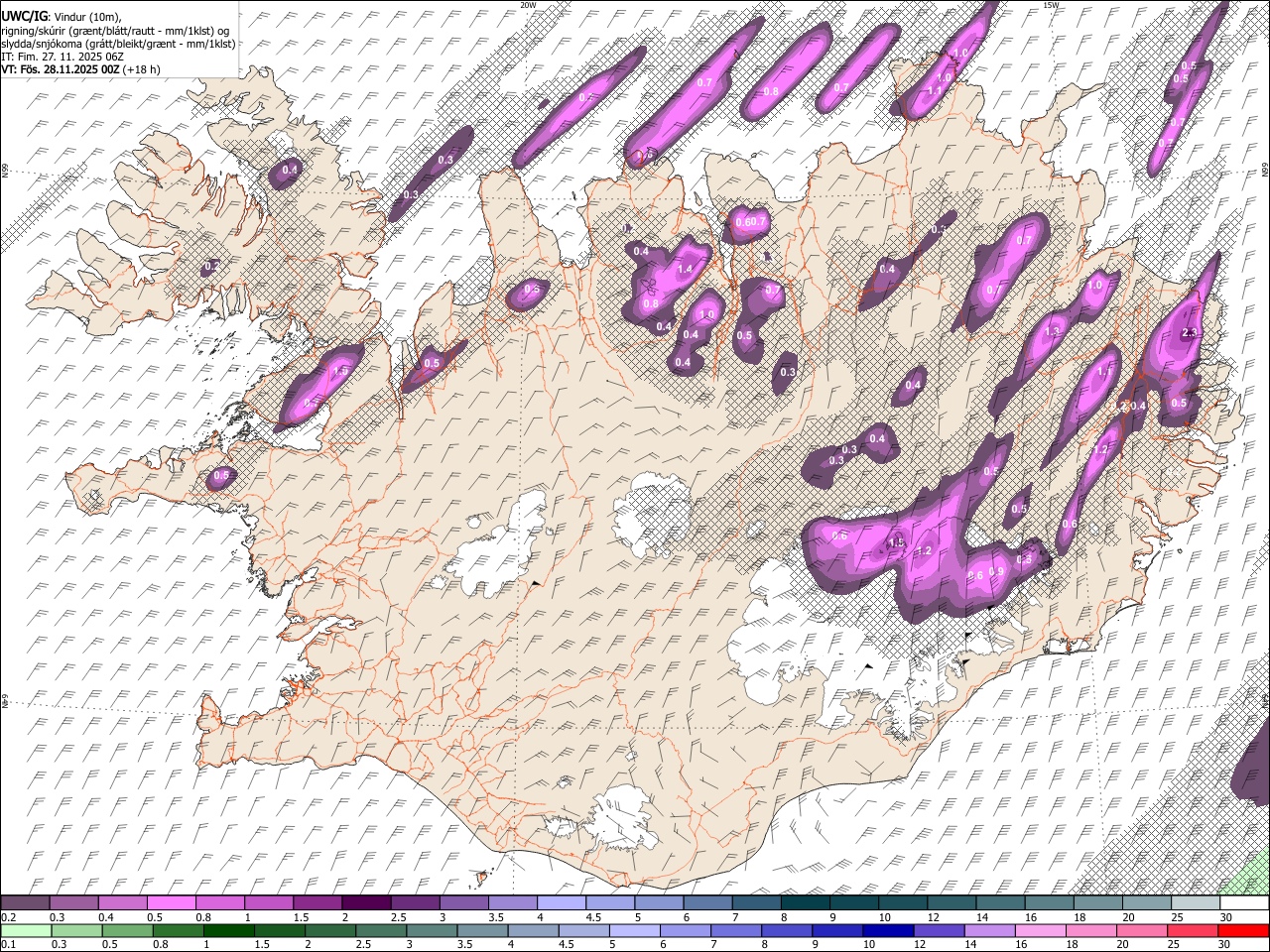Click the 'VT: Fös. 28.11.2025 00Z' valid time

coord(61,69)
